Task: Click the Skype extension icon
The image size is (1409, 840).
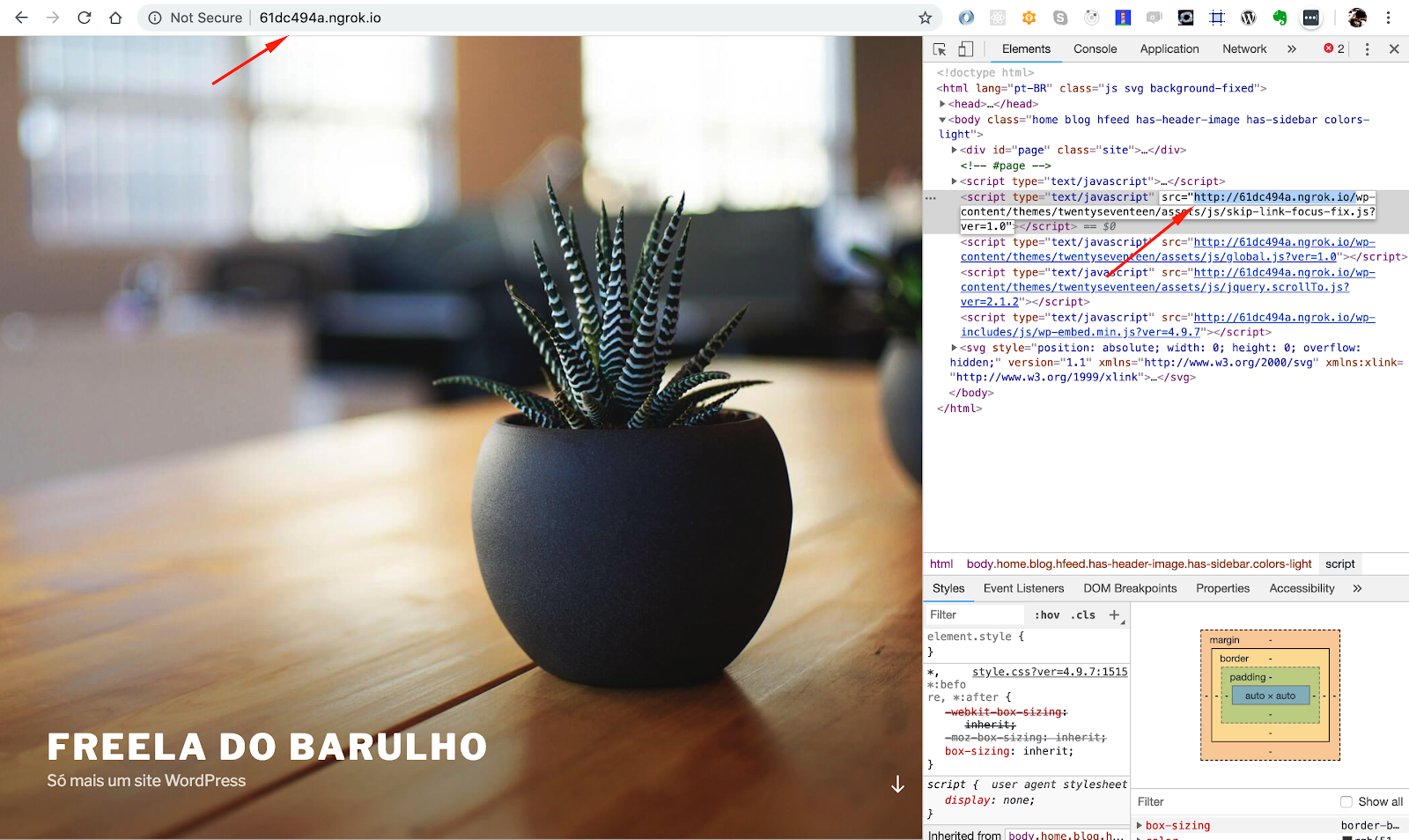Action: click(1060, 18)
